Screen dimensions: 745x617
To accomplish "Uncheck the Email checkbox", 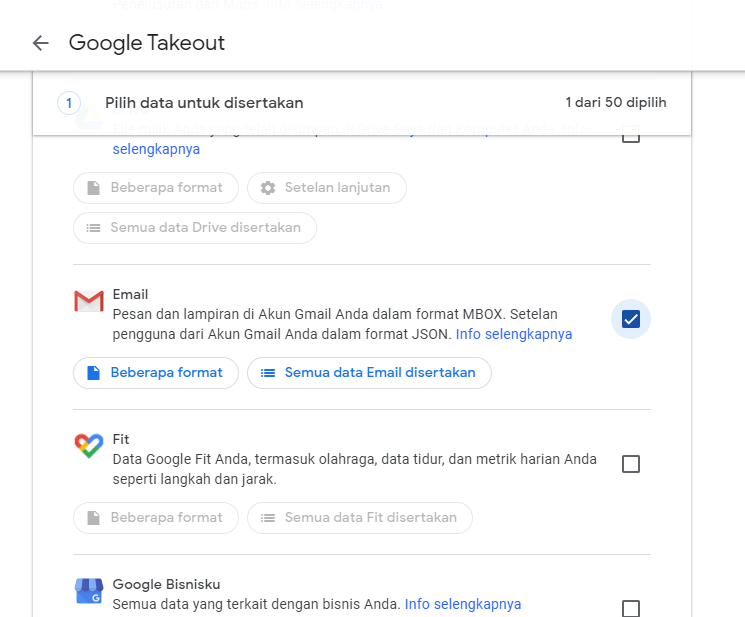I will point(630,319).
